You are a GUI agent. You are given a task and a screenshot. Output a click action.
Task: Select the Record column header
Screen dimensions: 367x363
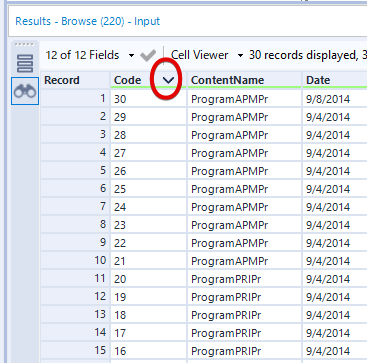click(x=75, y=80)
